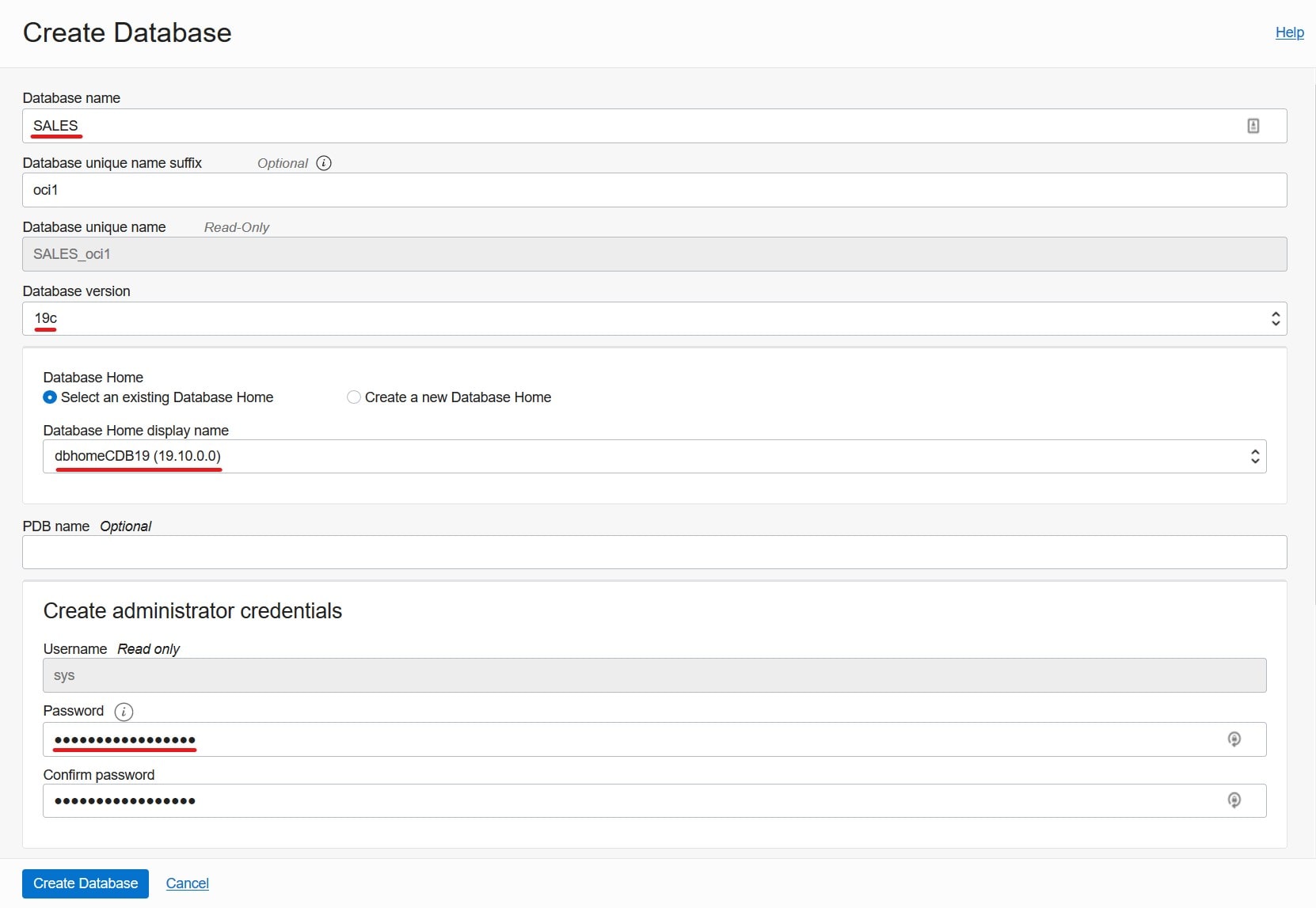Cancel the database creation
1316x908 pixels.
point(187,883)
